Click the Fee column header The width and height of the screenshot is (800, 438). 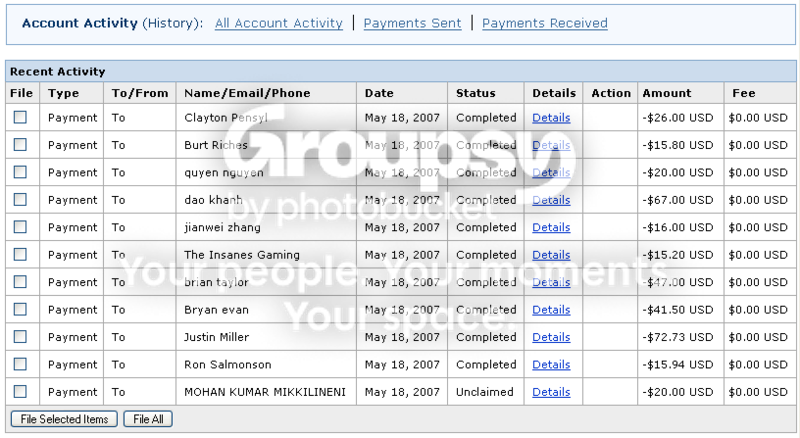pyautogui.click(x=743, y=93)
